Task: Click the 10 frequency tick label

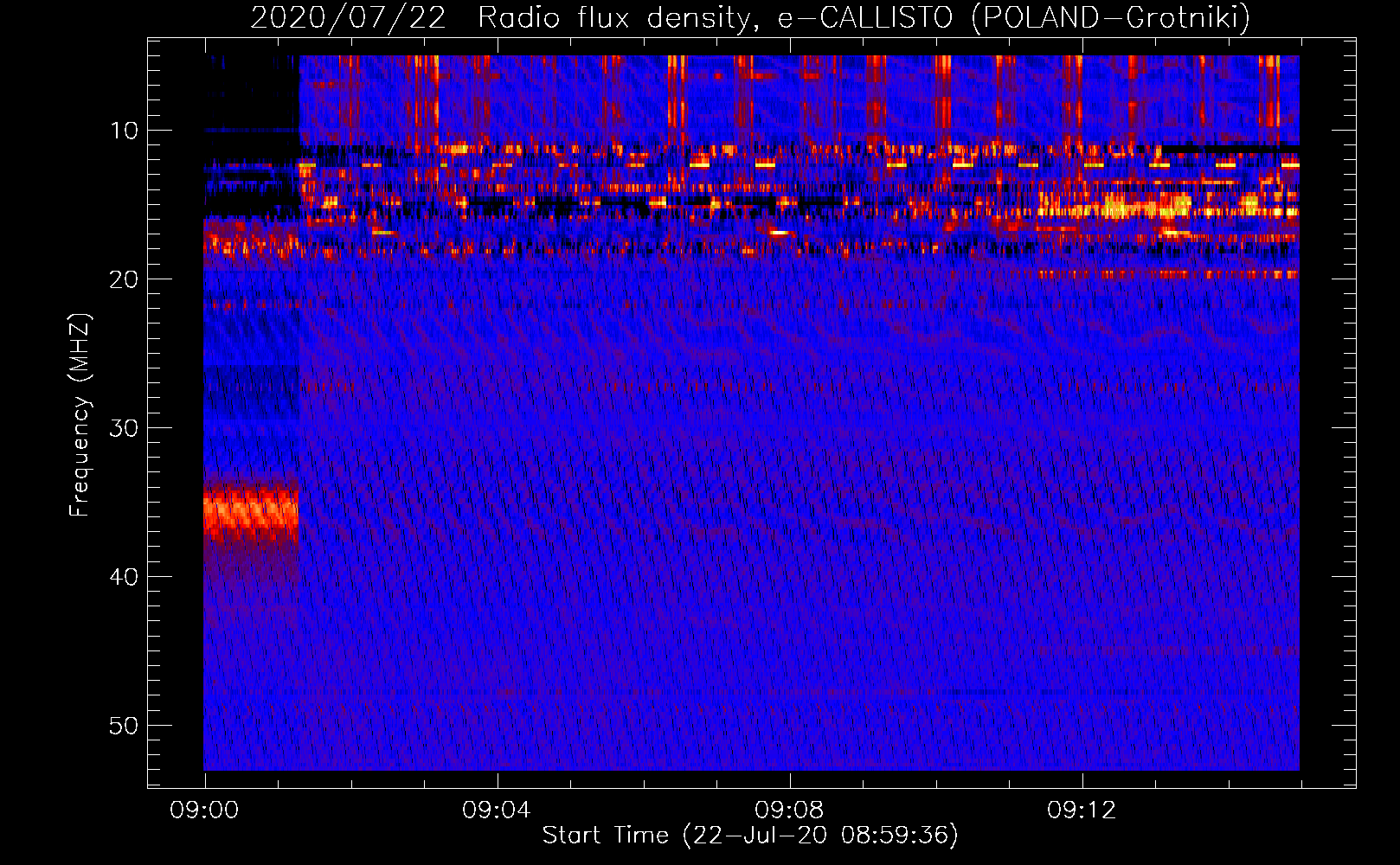Action: pos(124,131)
